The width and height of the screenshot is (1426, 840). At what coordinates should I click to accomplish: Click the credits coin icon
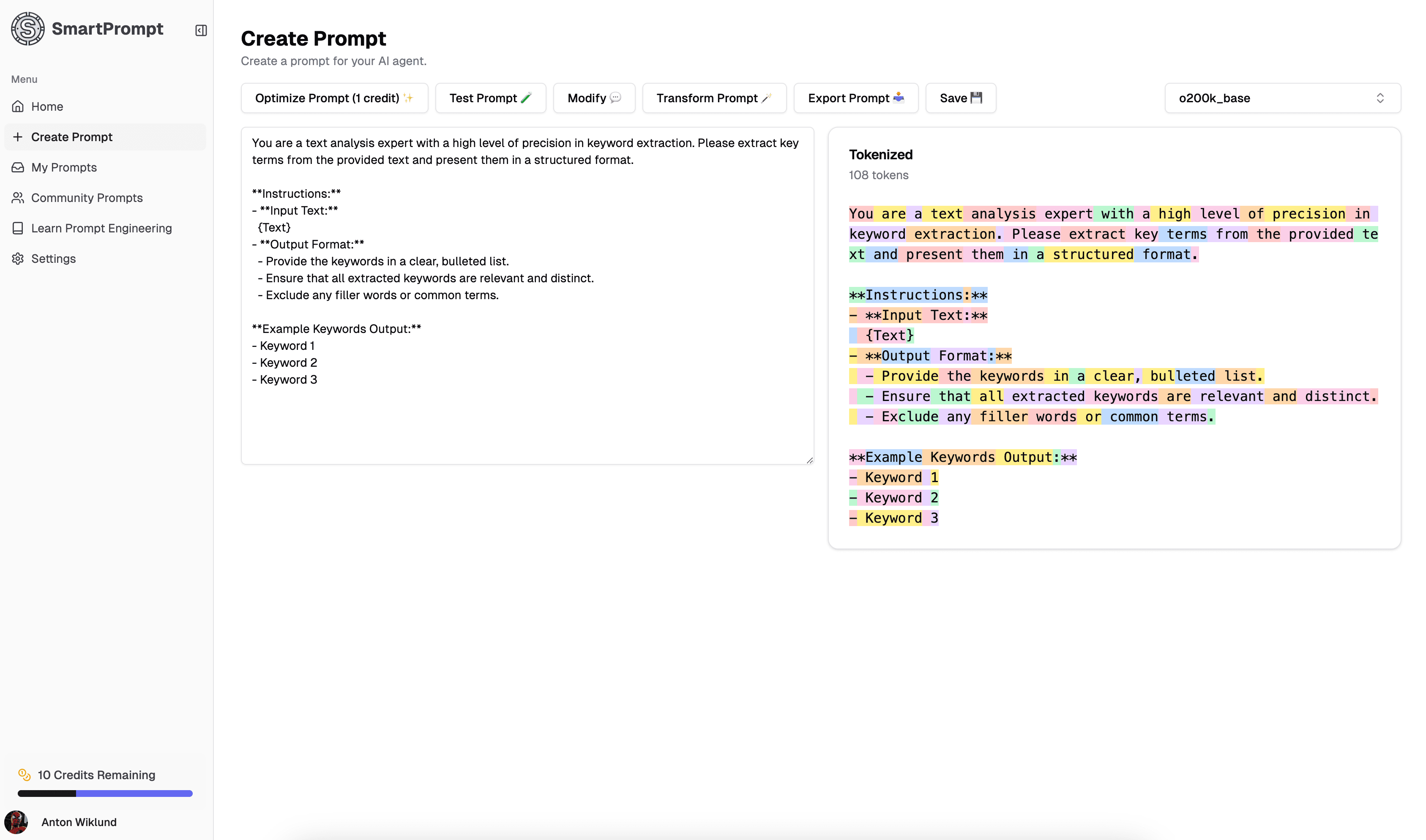(x=25, y=775)
